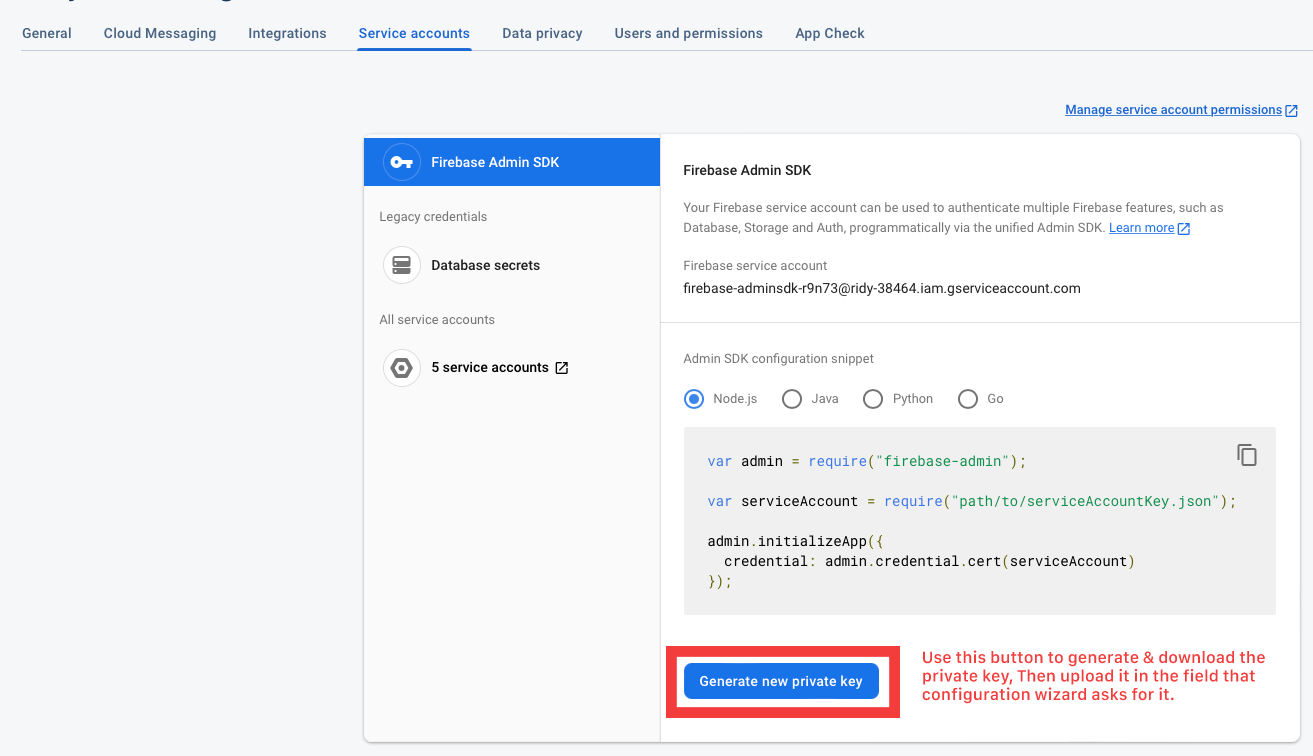The image size is (1313, 756).
Task: Click the require("firebase-admin") code line
Action: 867,461
